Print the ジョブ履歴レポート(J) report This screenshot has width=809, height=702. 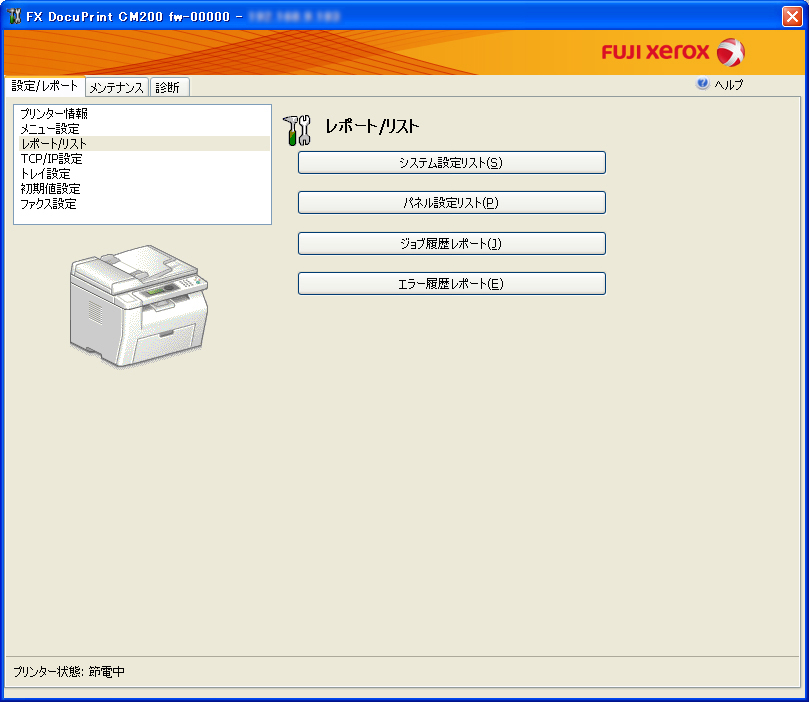click(451, 243)
